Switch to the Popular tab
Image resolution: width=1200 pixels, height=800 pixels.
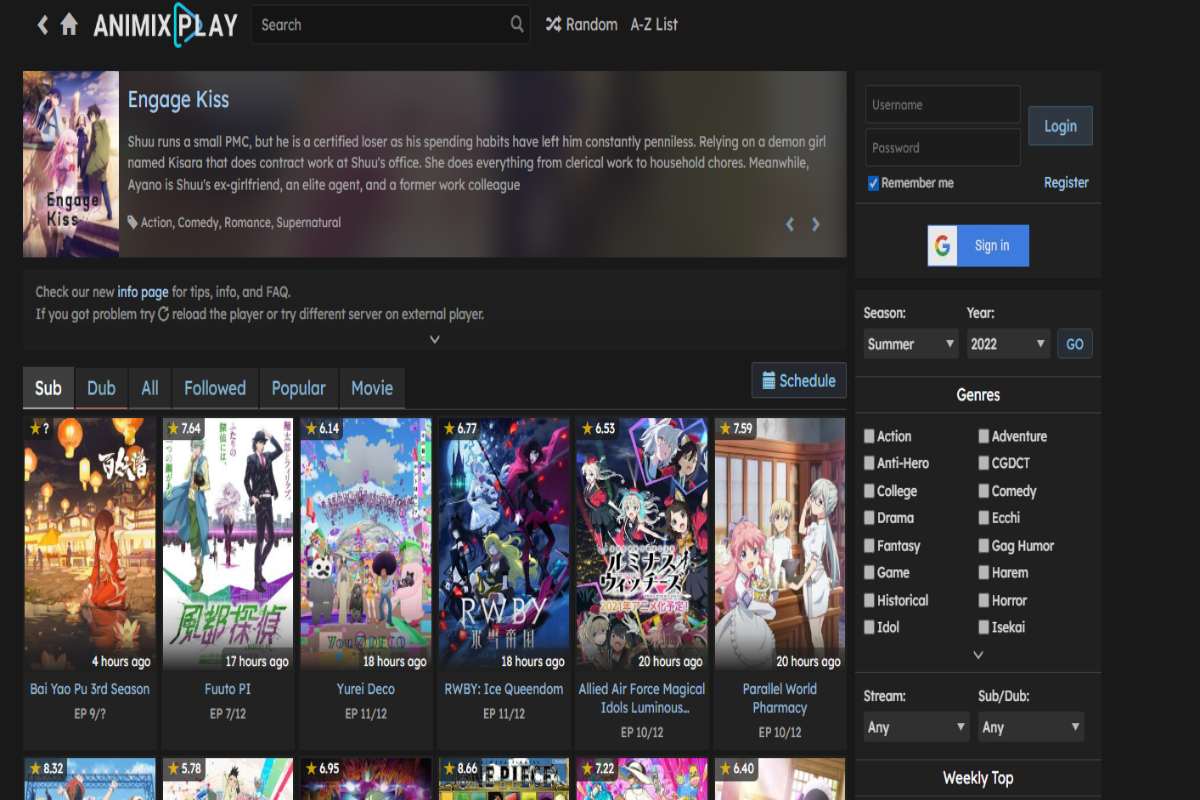[x=299, y=388]
